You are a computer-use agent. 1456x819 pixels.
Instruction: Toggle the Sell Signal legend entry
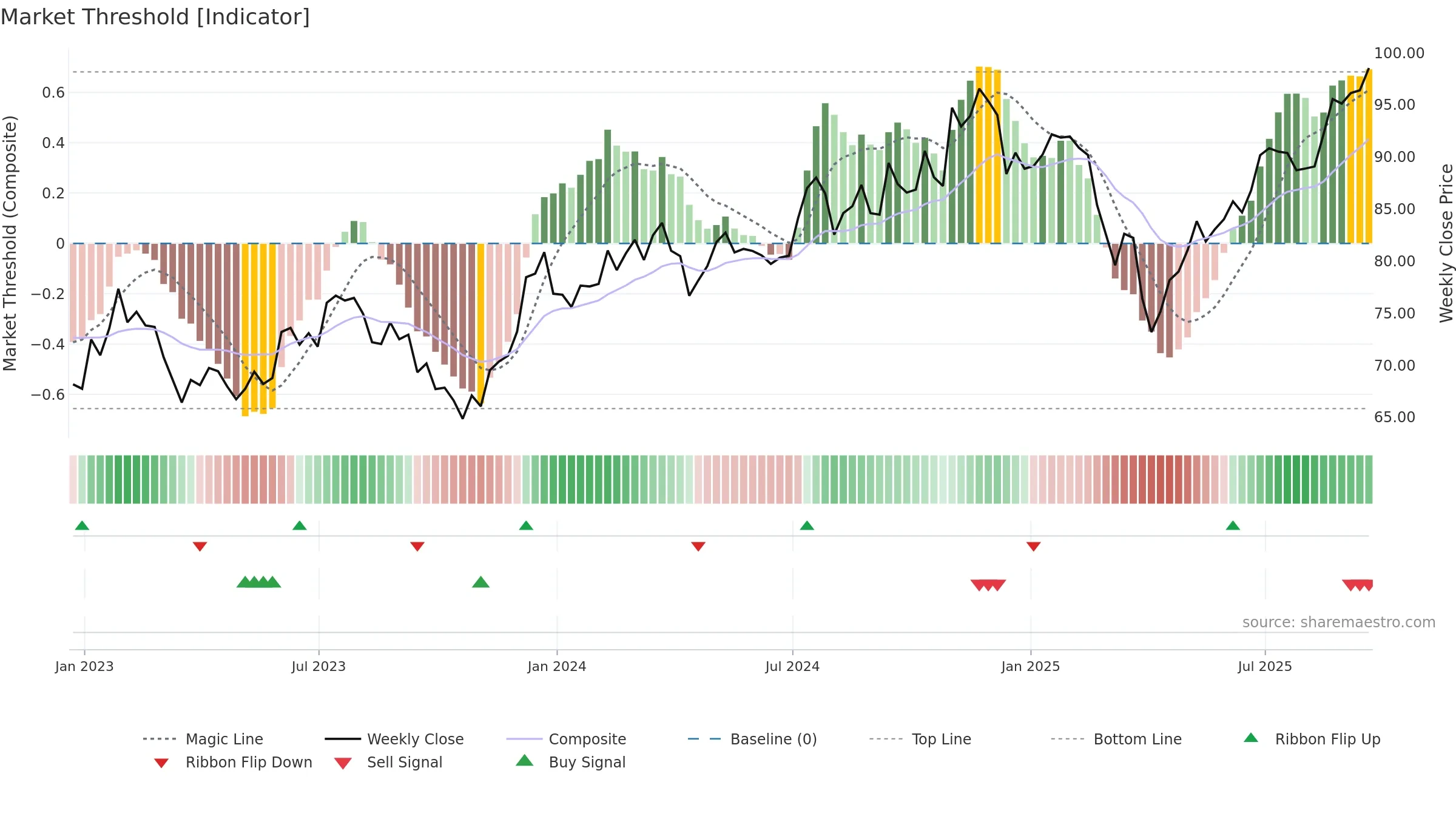click(388, 762)
